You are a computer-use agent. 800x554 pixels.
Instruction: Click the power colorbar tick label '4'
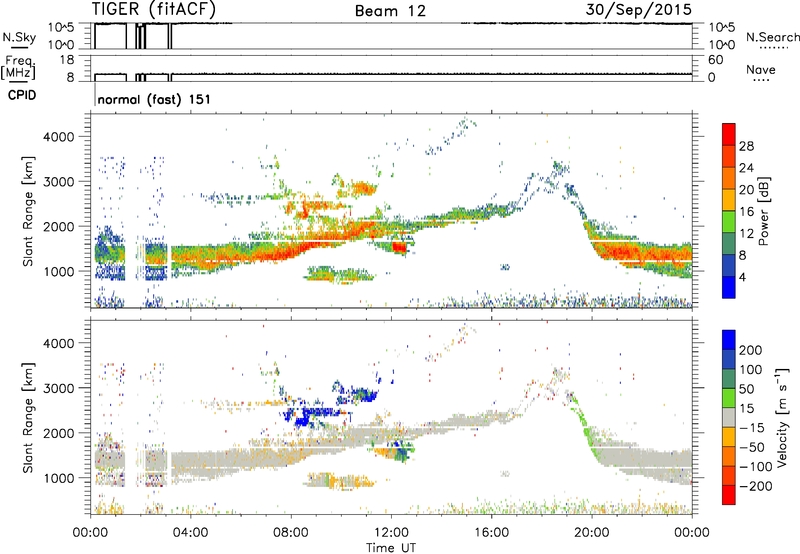pyautogui.click(x=742, y=277)
